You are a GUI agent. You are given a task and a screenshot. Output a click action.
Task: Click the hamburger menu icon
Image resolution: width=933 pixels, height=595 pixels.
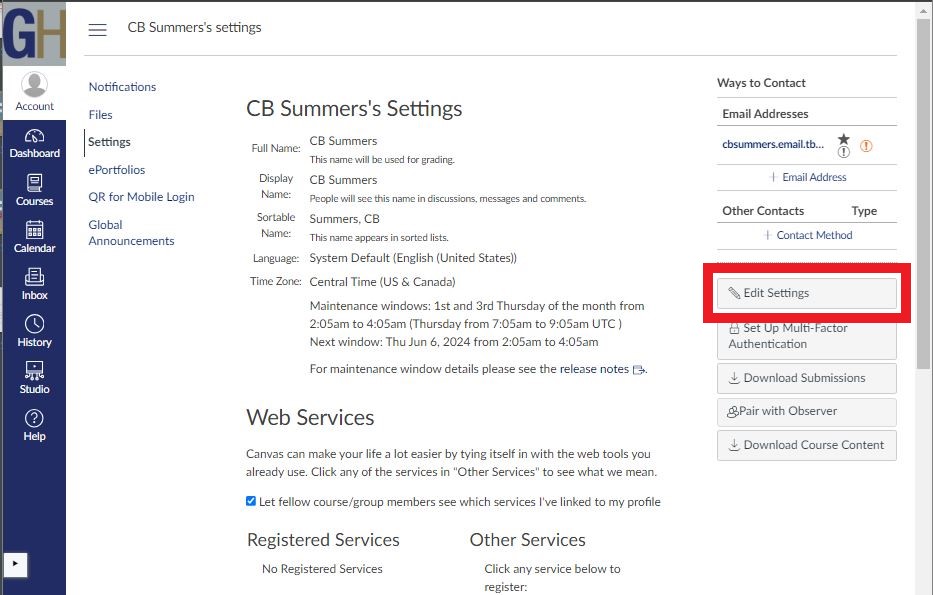[97, 29]
